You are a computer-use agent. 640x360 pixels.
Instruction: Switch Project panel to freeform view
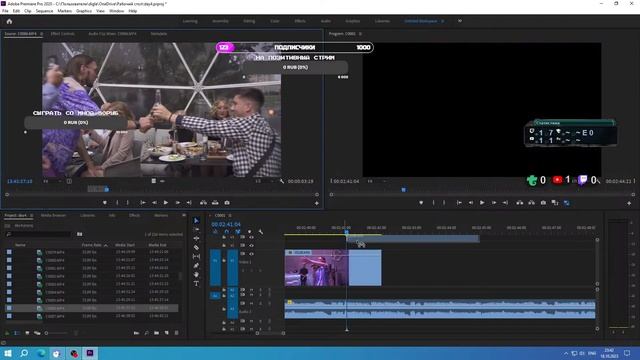(37, 333)
